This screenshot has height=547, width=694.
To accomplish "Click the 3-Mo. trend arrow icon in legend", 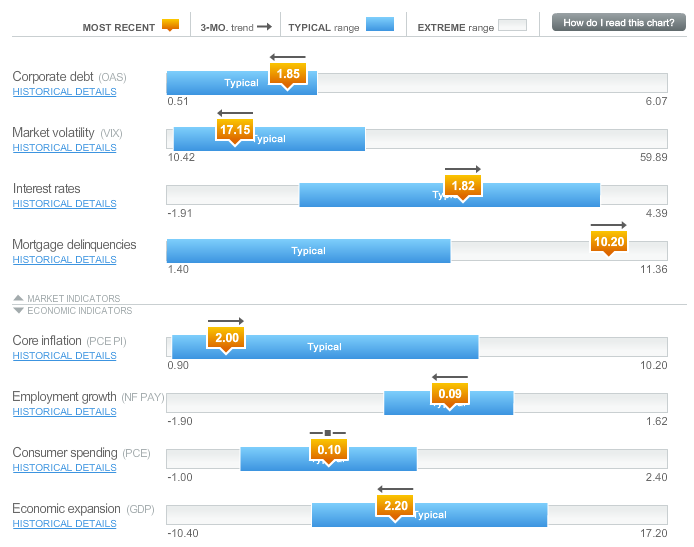I will 265,26.
